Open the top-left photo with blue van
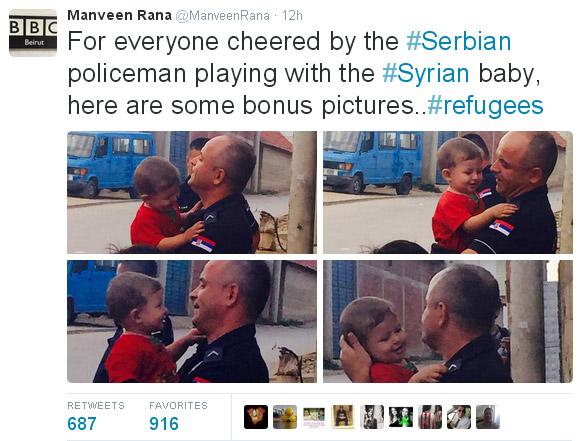 [x=192, y=192]
